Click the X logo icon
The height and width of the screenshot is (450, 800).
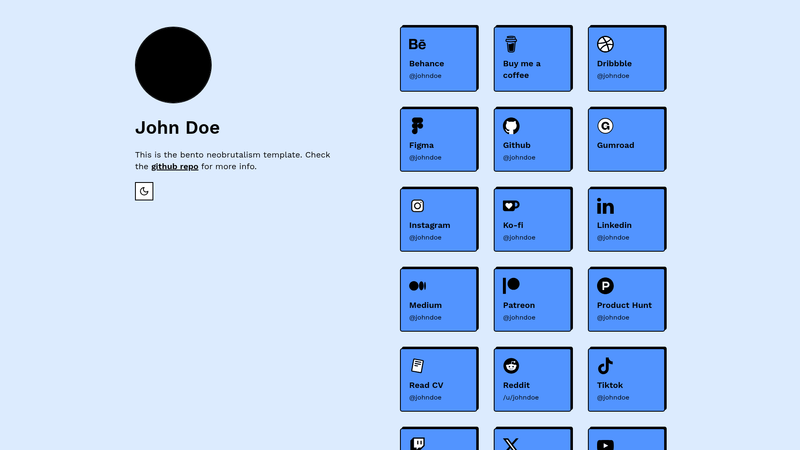pyautogui.click(x=511, y=444)
